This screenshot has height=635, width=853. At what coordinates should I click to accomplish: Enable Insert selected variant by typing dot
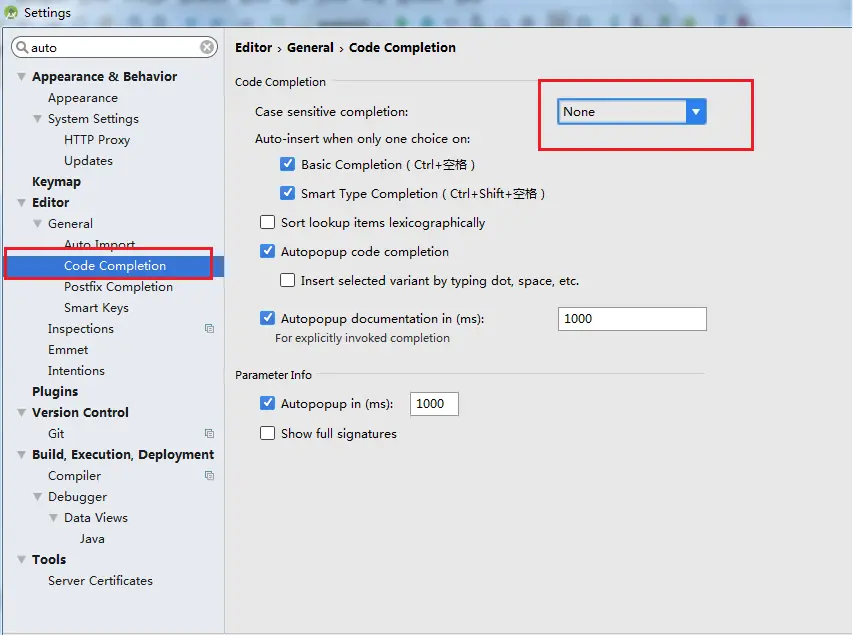287,280
